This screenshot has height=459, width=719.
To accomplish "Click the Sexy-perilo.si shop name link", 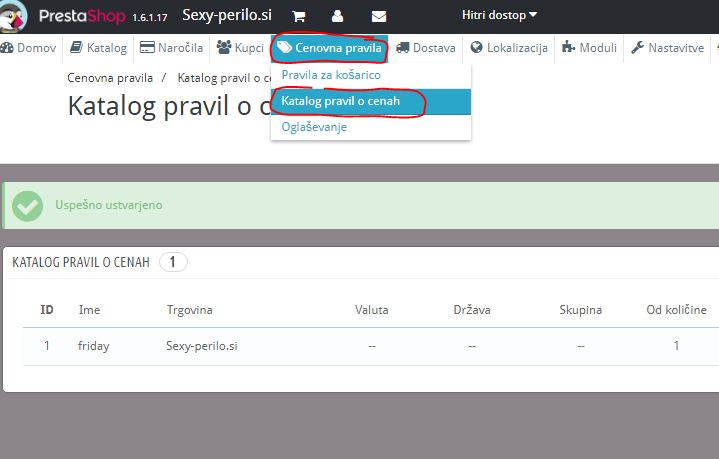I will coord(227,15).
